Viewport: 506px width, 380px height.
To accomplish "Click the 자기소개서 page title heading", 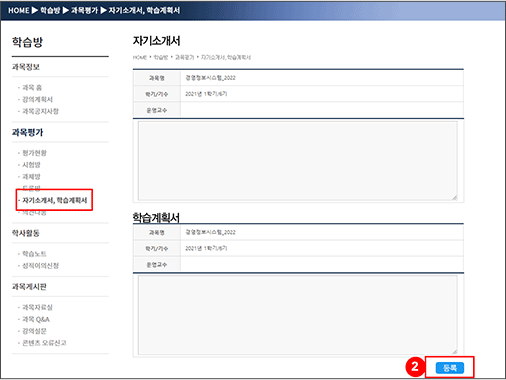I will tap(156, 41).
